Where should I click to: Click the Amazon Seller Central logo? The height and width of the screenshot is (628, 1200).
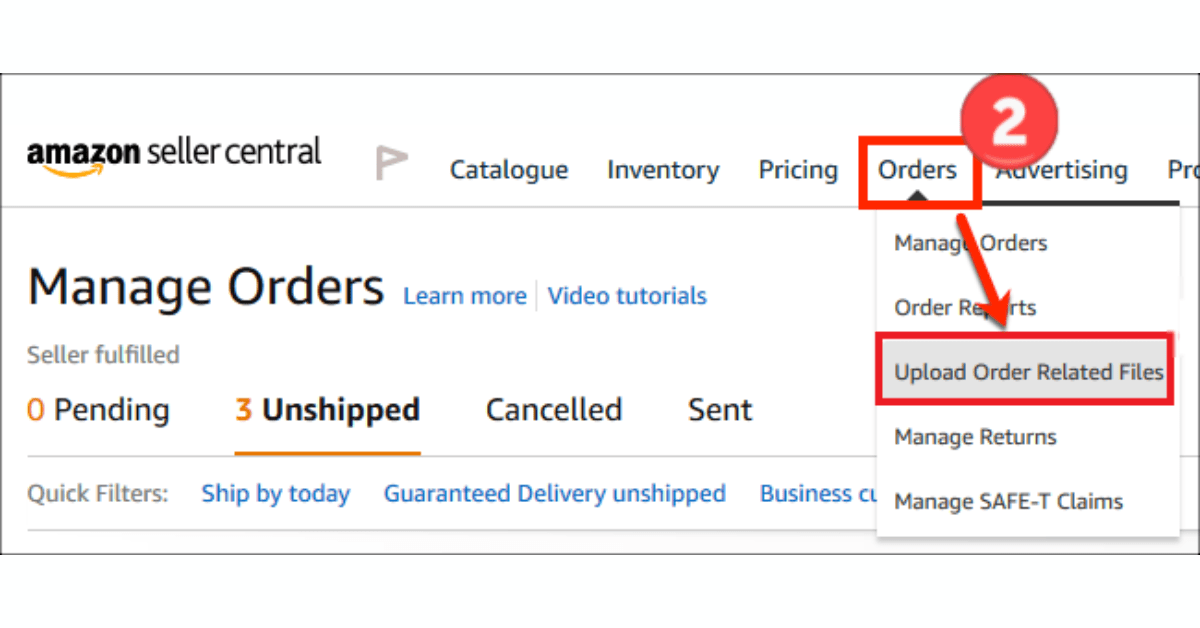click(174, 155)
